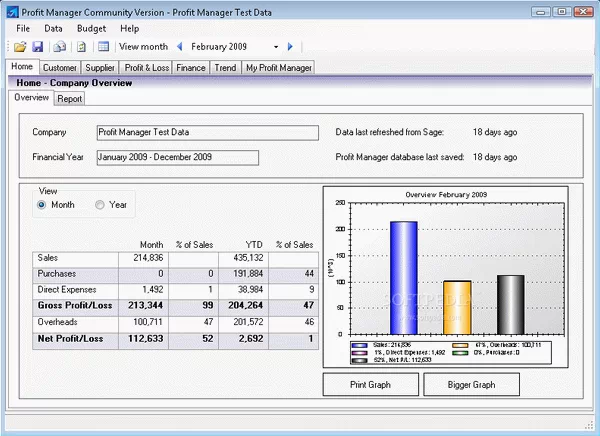Image resolution: width=600 pixels, height=436 pixels.
Task: Switch to the Finance tab
Action: tap(191, 68)
